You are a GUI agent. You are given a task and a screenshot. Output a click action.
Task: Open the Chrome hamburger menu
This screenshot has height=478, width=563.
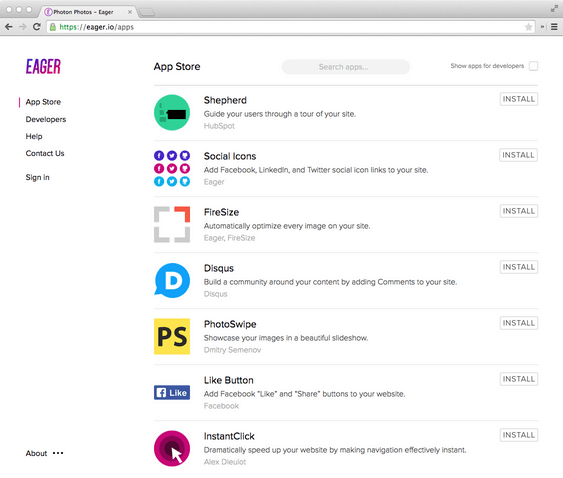coord(554,27)
